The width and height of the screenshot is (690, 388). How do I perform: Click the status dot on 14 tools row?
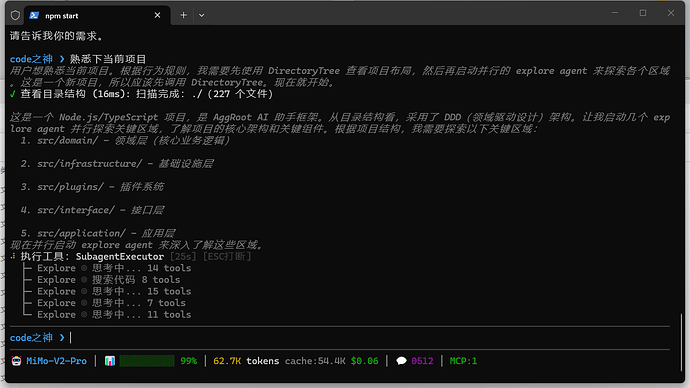(84, 268)
